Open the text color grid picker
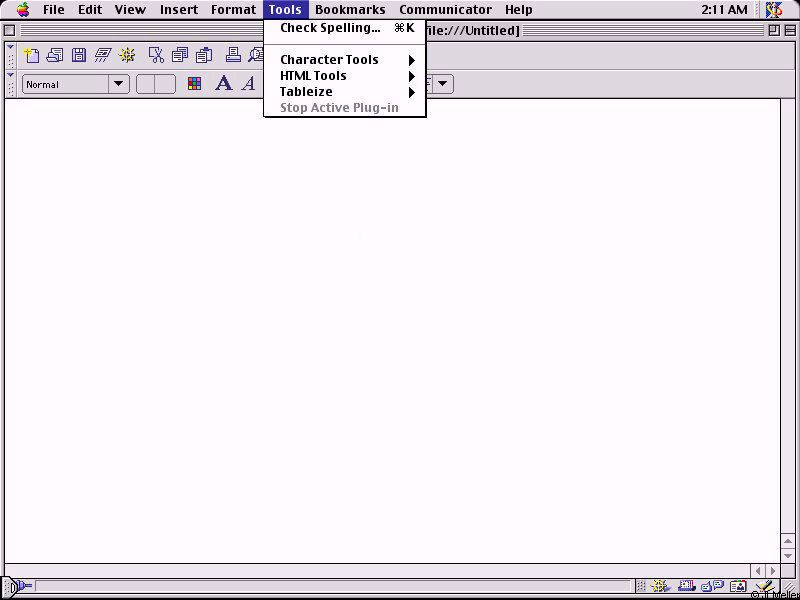Image resolution: width=800 pixels, height=600 pixels. [195, 84]
